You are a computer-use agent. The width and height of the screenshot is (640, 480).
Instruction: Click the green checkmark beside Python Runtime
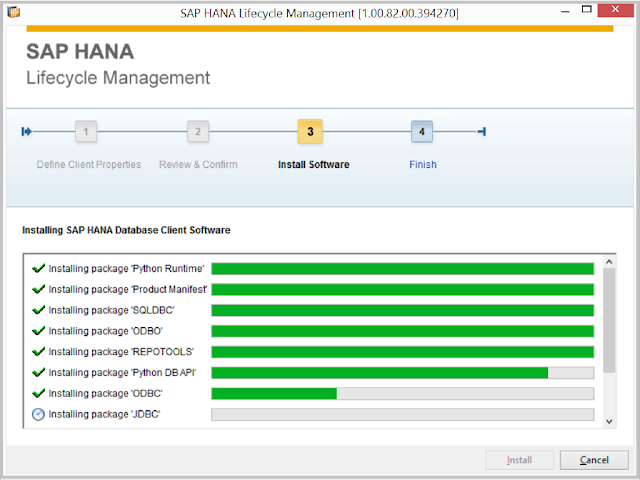point(38,269)
